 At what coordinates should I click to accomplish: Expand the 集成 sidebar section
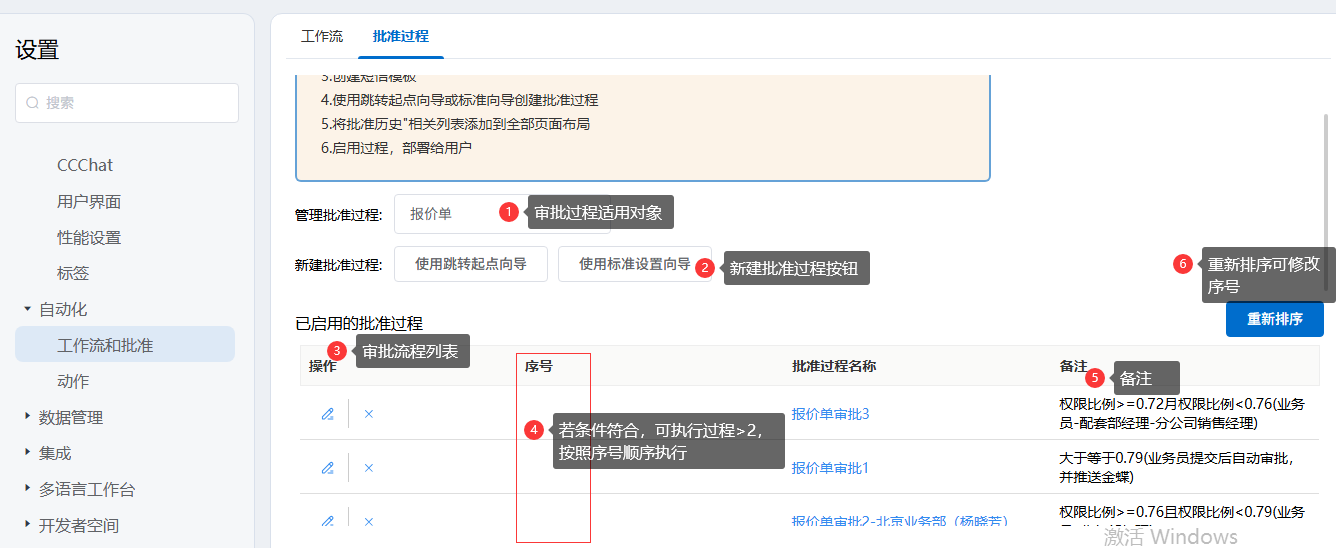(x=28, y=454)
